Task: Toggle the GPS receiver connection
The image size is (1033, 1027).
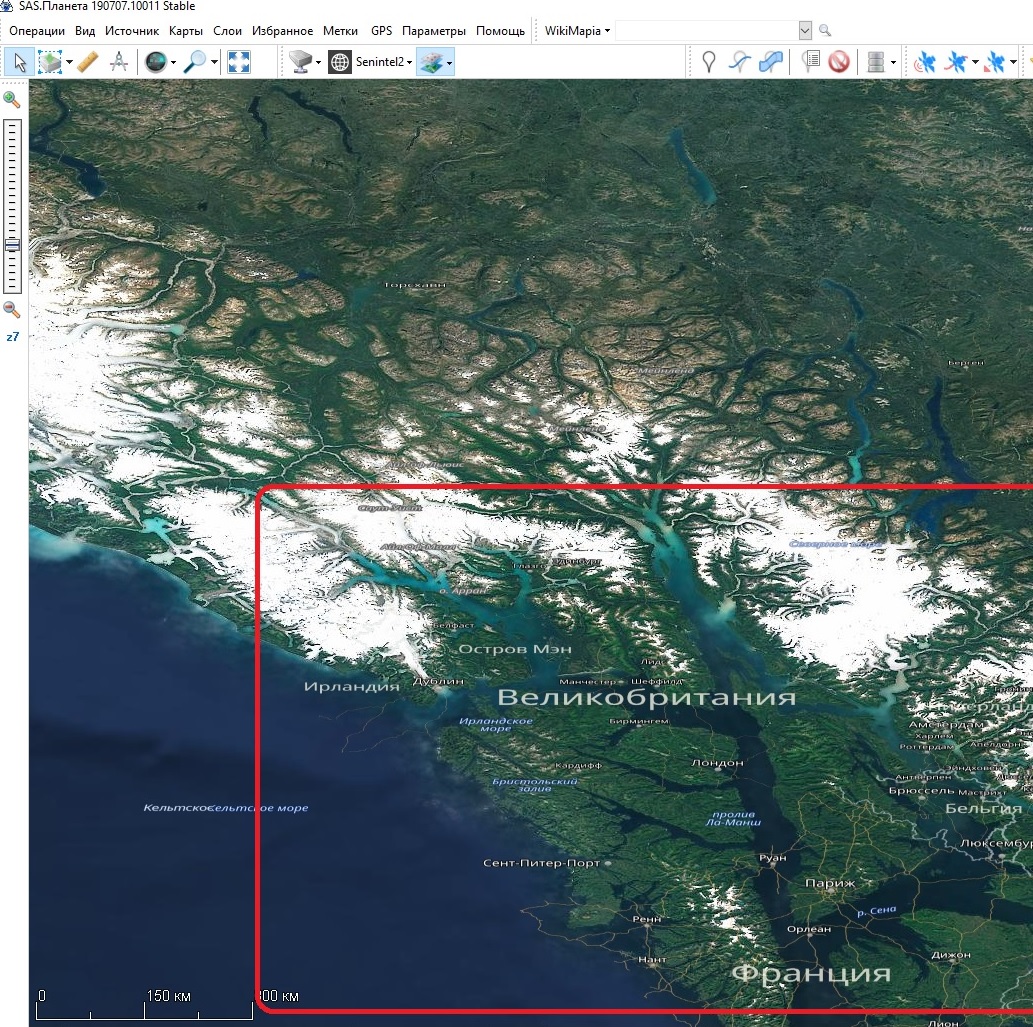Action: pos(923,62)
